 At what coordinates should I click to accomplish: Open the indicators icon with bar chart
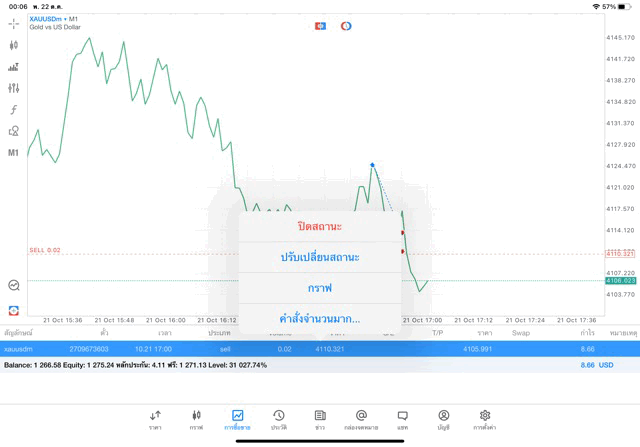13,67
